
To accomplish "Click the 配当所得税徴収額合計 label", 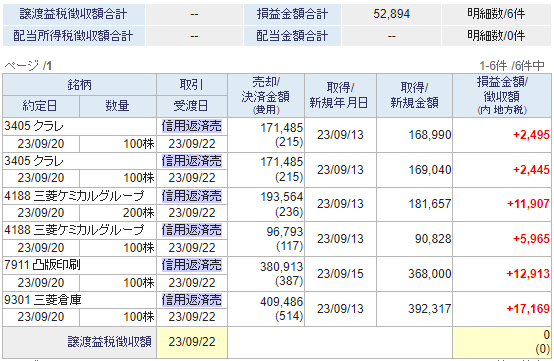I will (73, 36).
